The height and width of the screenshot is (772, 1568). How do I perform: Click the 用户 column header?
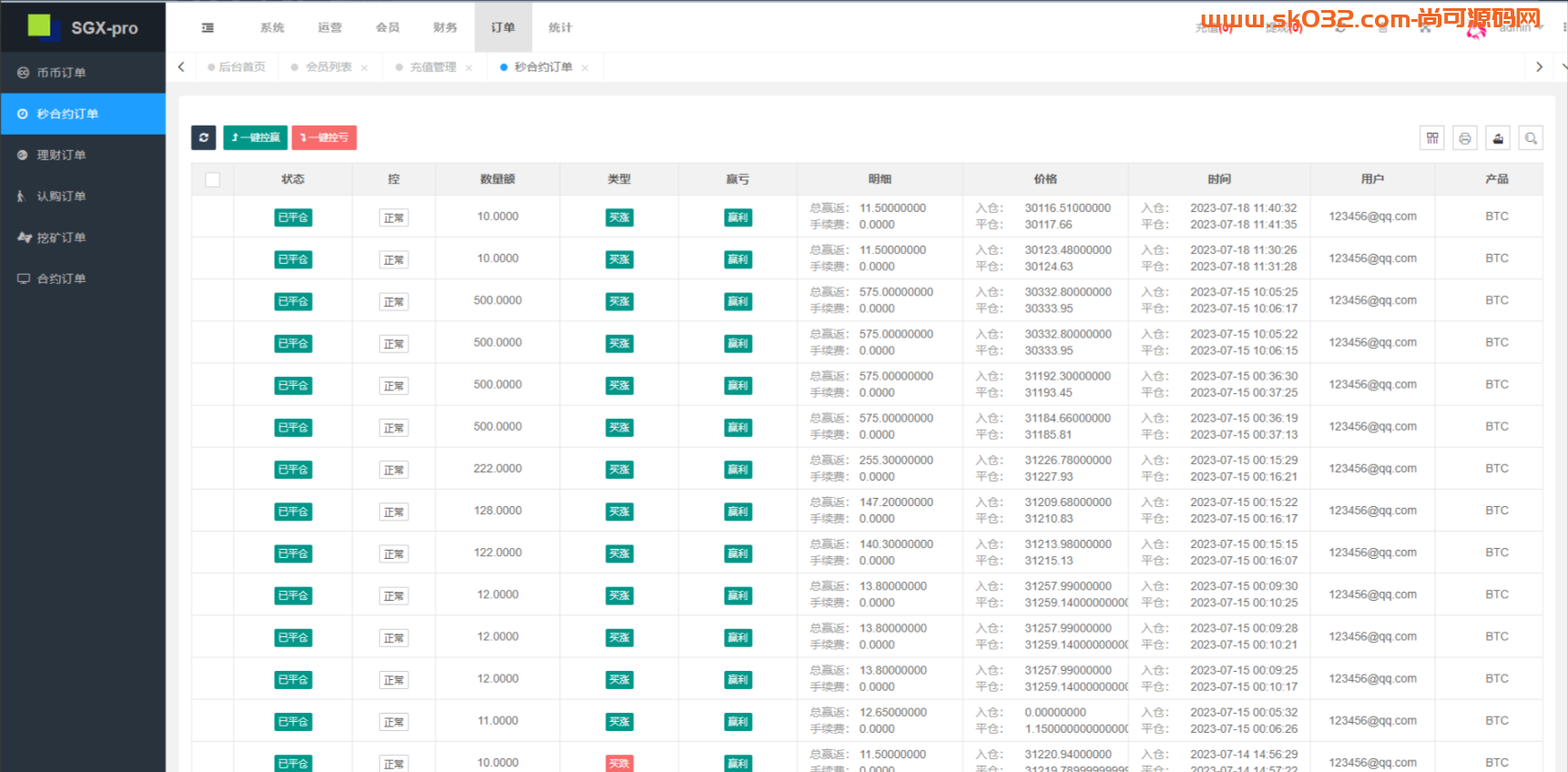point(1372,179)
